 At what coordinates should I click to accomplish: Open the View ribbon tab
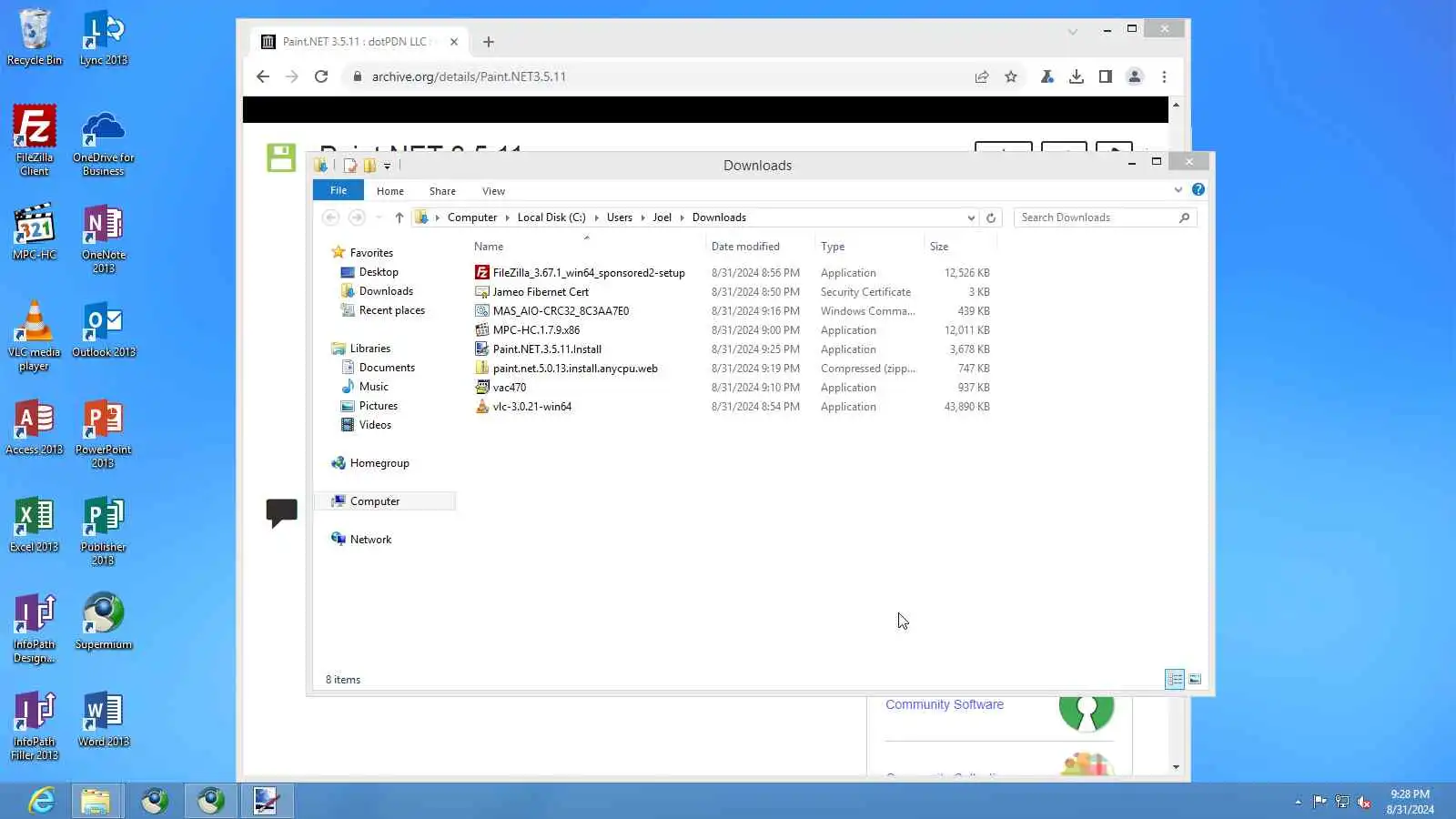point(493,191)
